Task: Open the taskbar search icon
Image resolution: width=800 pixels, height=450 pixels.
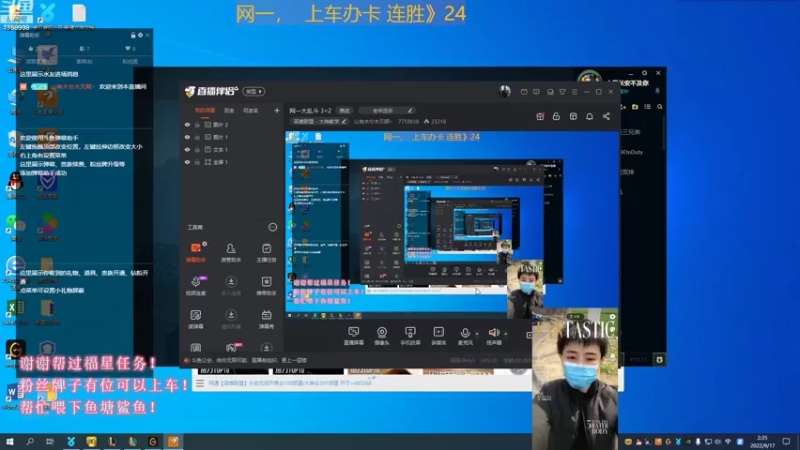Action: 30,441
